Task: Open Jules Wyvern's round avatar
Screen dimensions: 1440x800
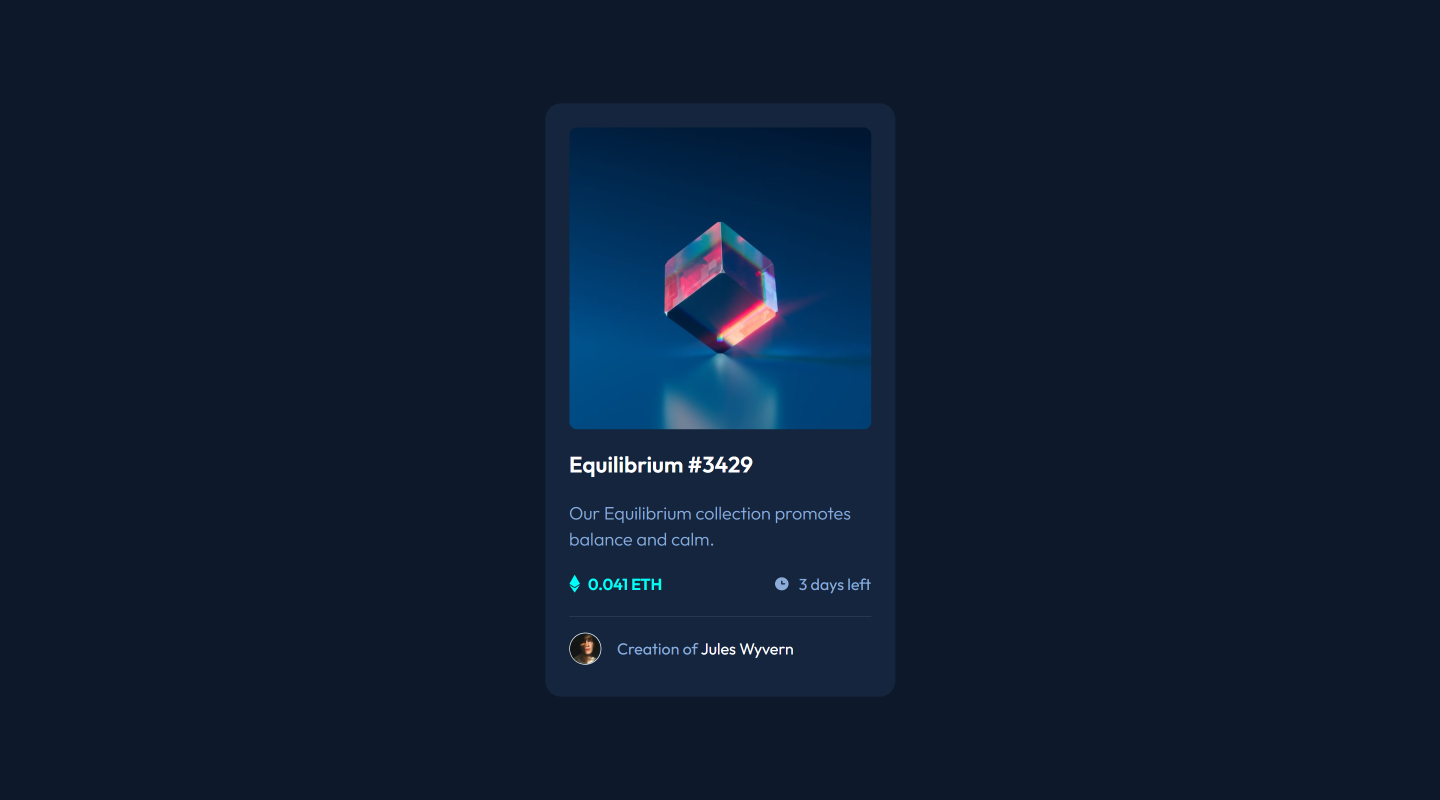Action: pos(585,649)
